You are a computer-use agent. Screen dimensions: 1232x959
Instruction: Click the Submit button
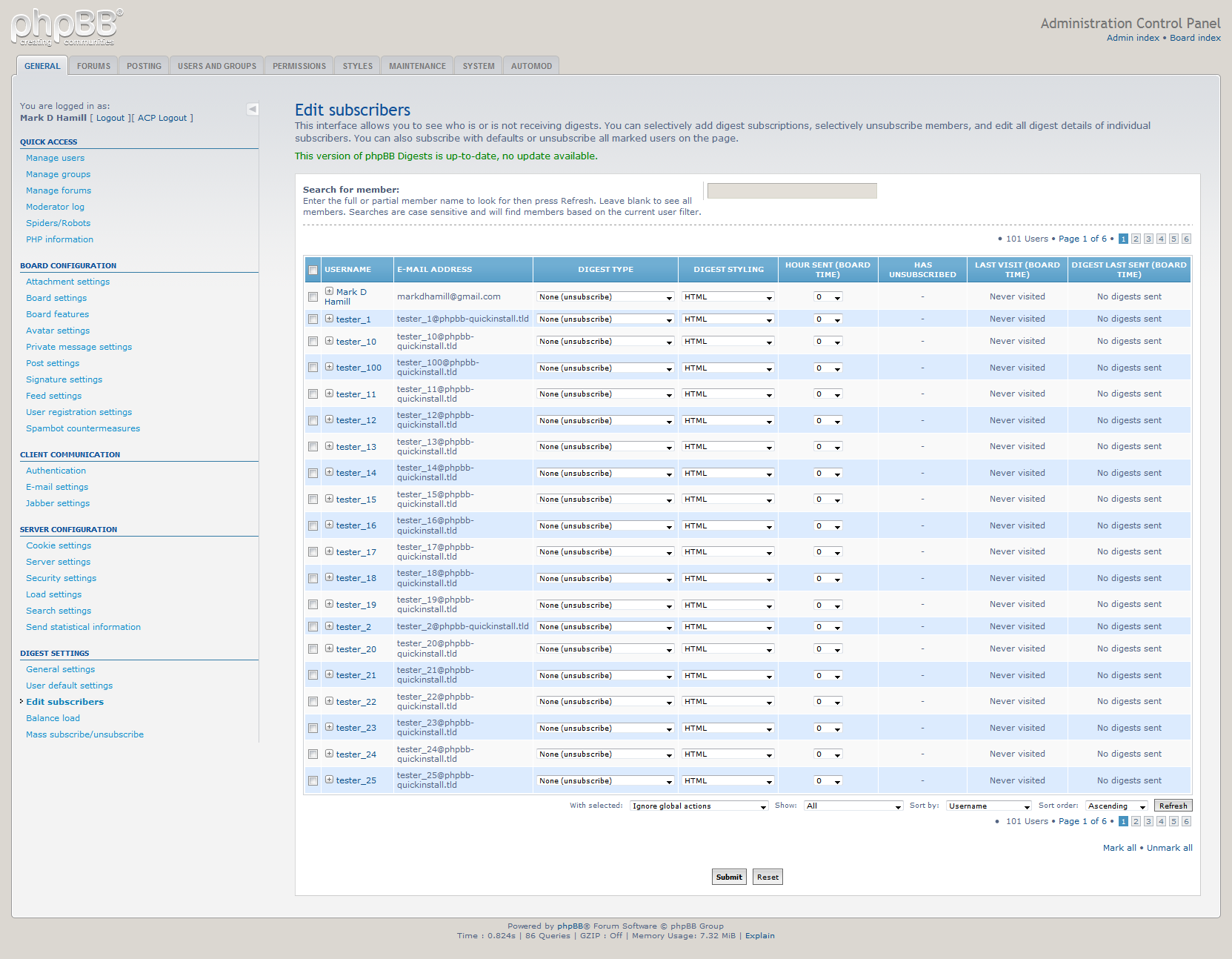click(729, 877)
